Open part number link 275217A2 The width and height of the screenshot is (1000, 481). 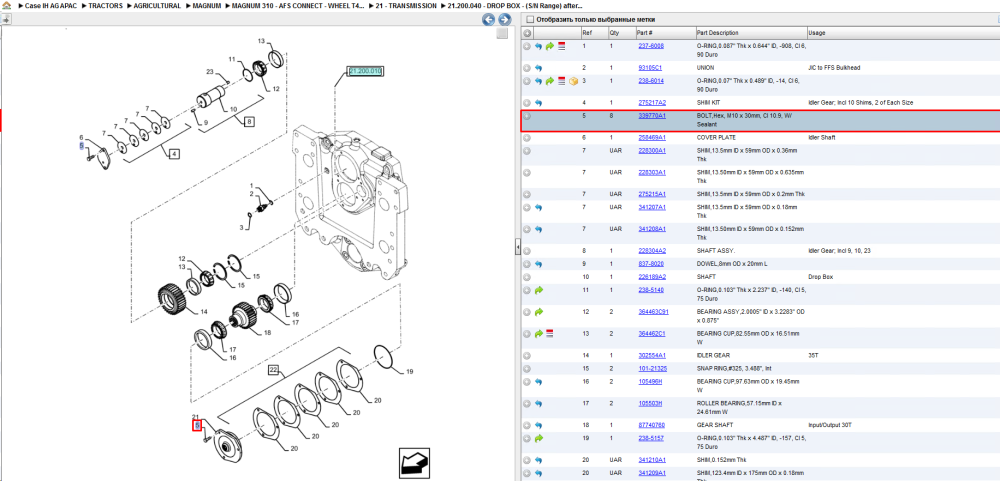tap(652, 103)
